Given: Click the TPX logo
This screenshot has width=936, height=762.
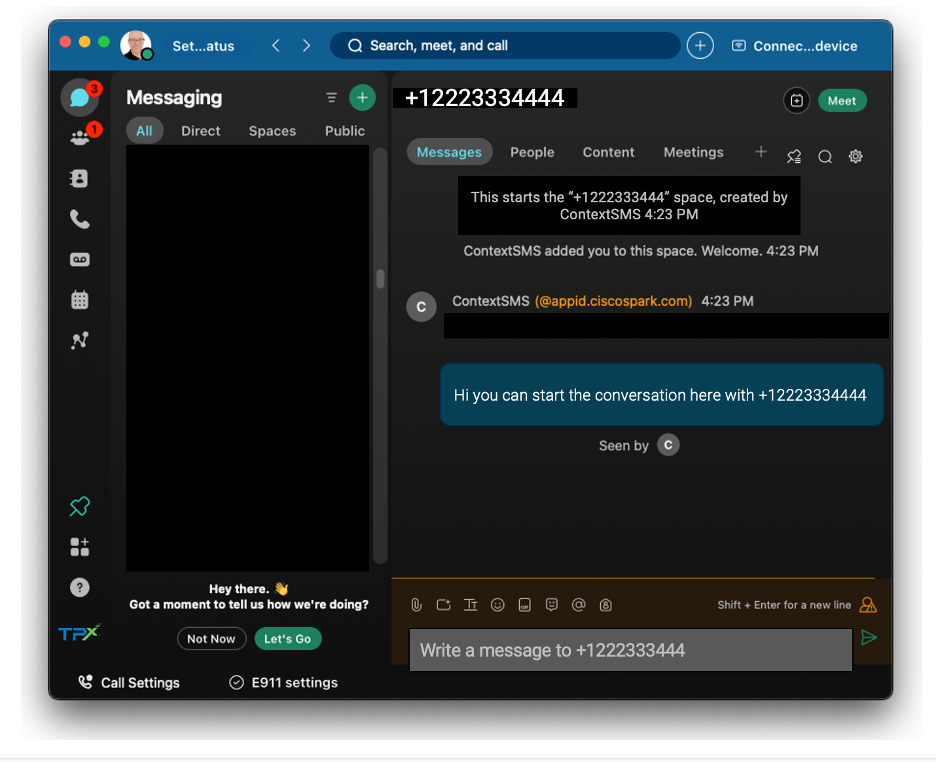Looking at the screenshot, I should [79, 633].
